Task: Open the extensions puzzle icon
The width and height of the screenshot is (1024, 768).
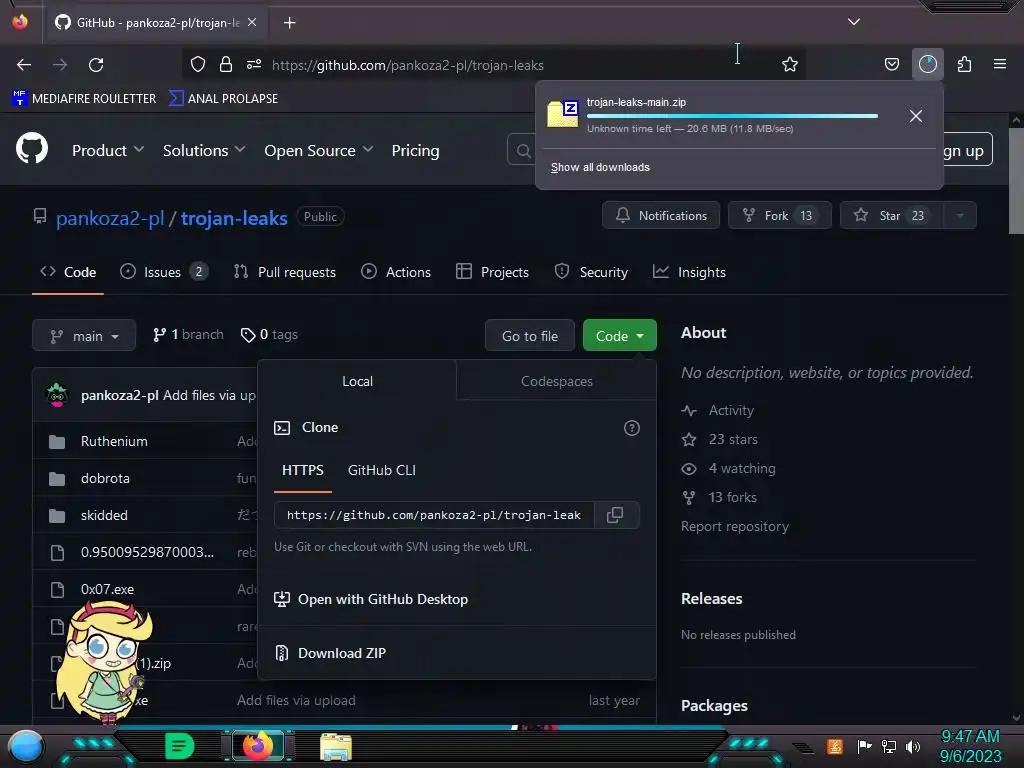Action: point(964,64)
